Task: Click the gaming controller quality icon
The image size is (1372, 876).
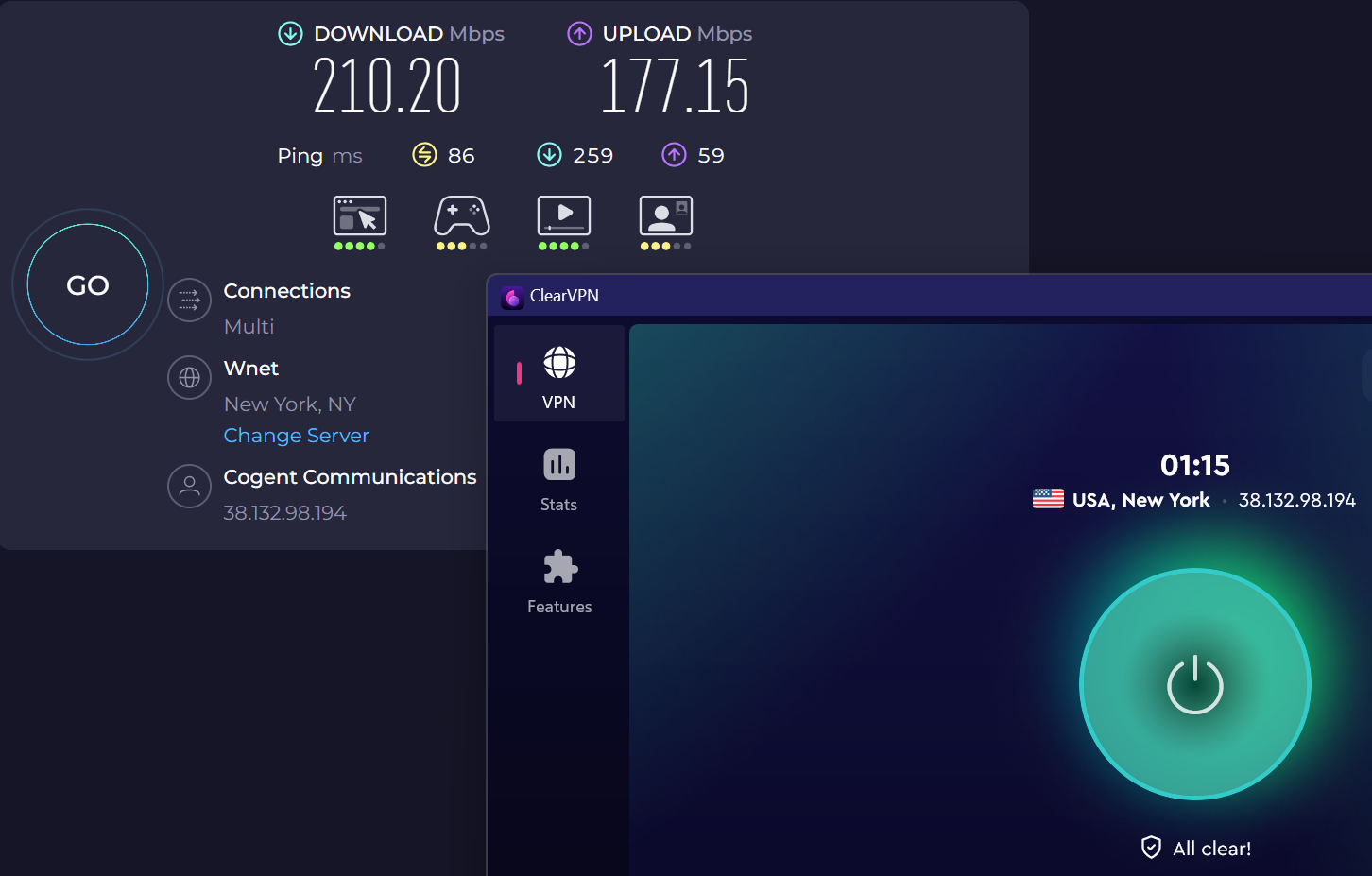Action: [461, 216]
